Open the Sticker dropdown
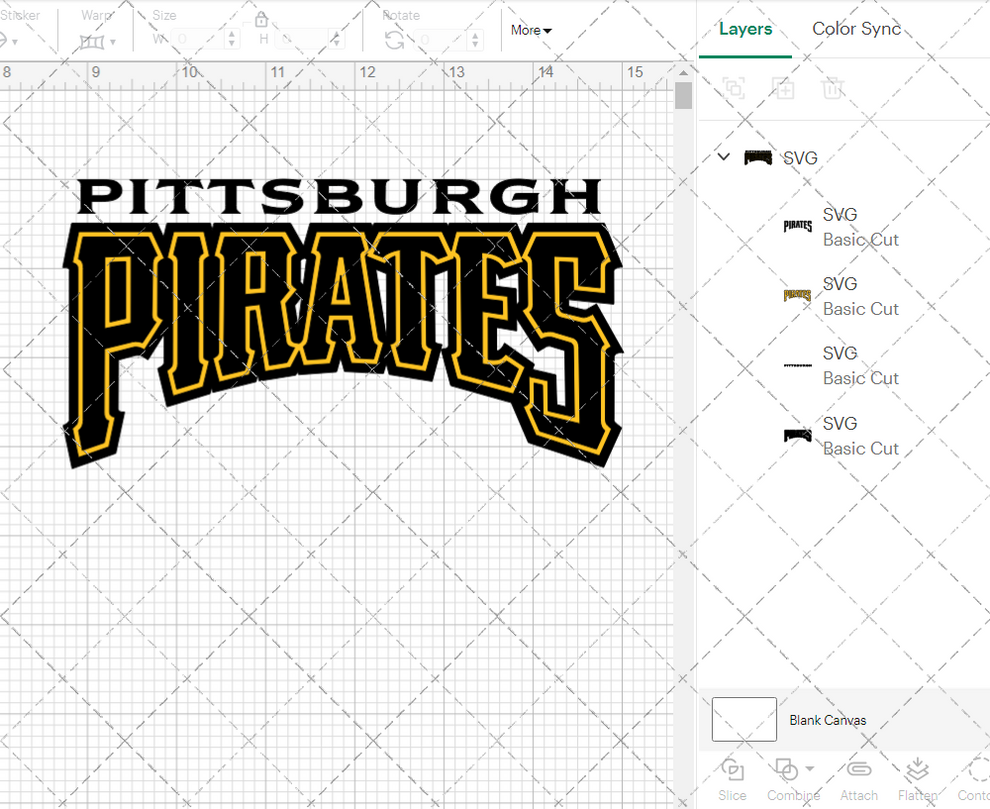The height and width of the screenshot is (809, 990). (x=15, y=40)
